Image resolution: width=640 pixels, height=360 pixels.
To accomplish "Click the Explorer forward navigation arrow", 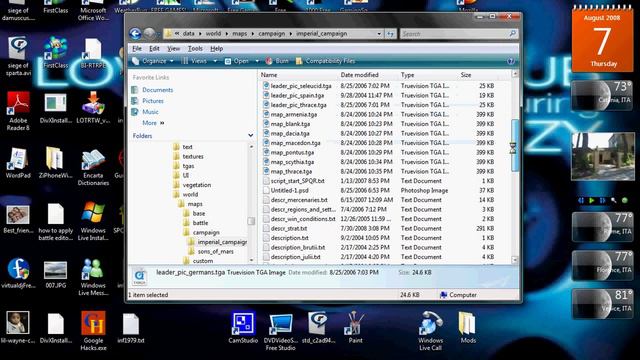I will (x=149, y=33).
